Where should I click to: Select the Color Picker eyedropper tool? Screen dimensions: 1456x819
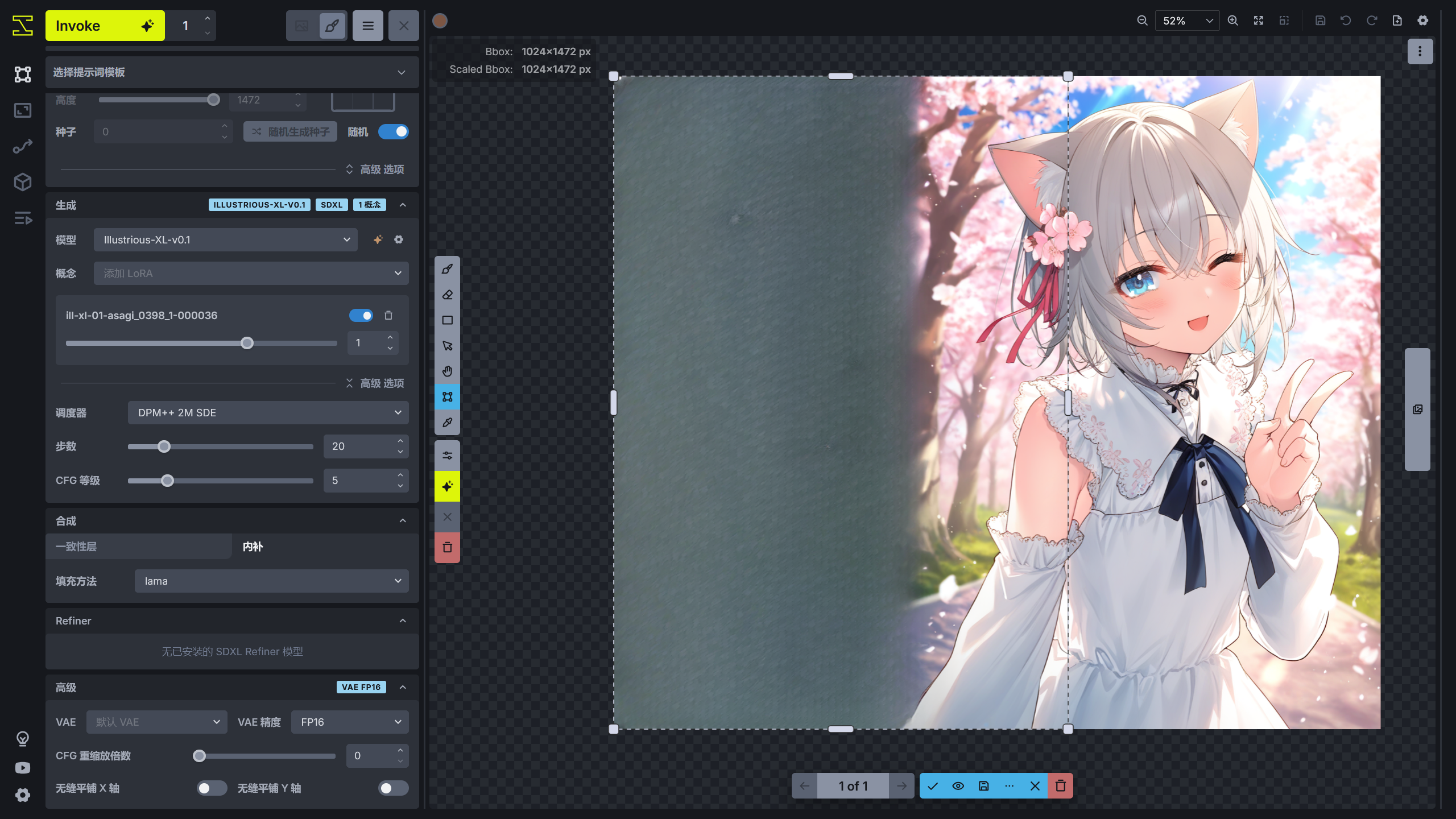point(448,423)
